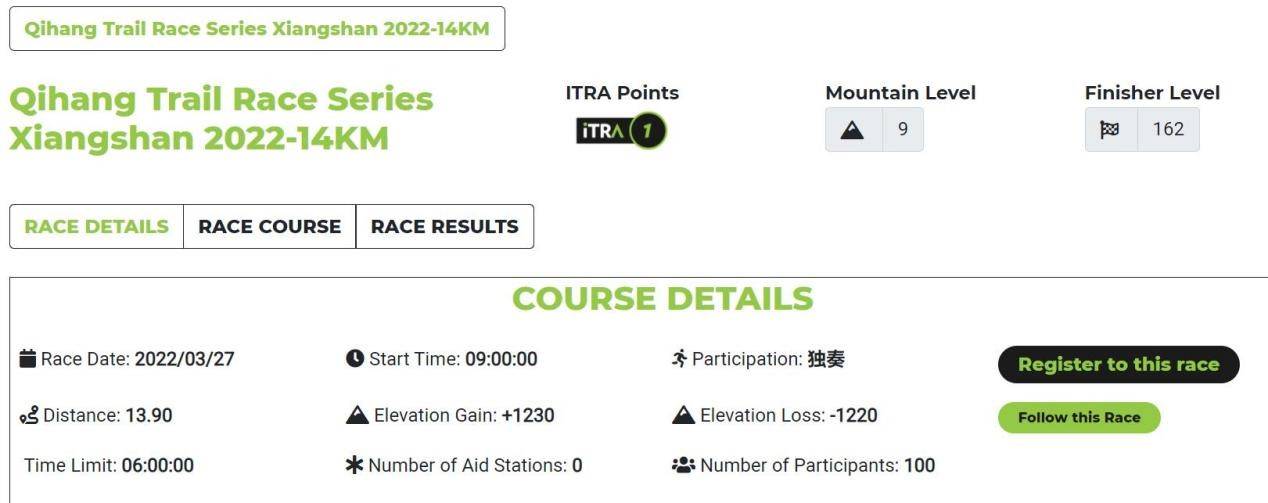Click the mountain icon beside Elevation Loss
Image resolution: width=1268 pixels, height=503 pixels.
(x=683, y=415)
